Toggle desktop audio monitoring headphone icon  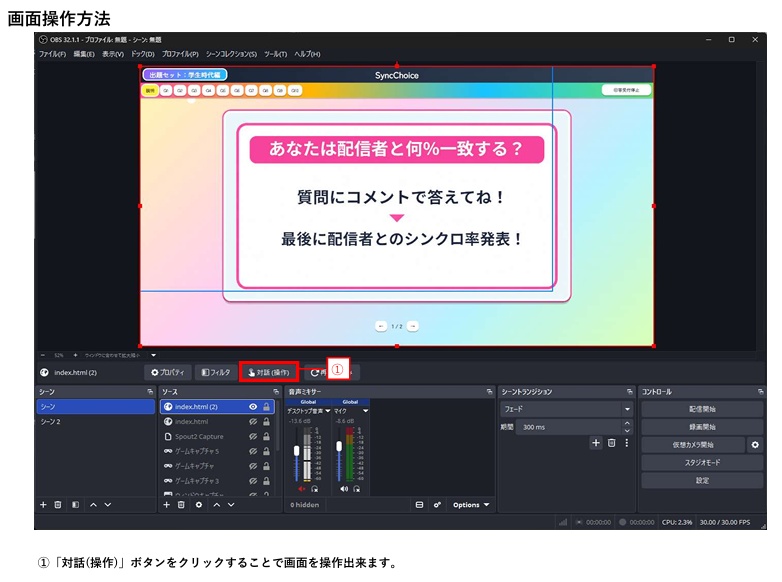click(315, 489)
